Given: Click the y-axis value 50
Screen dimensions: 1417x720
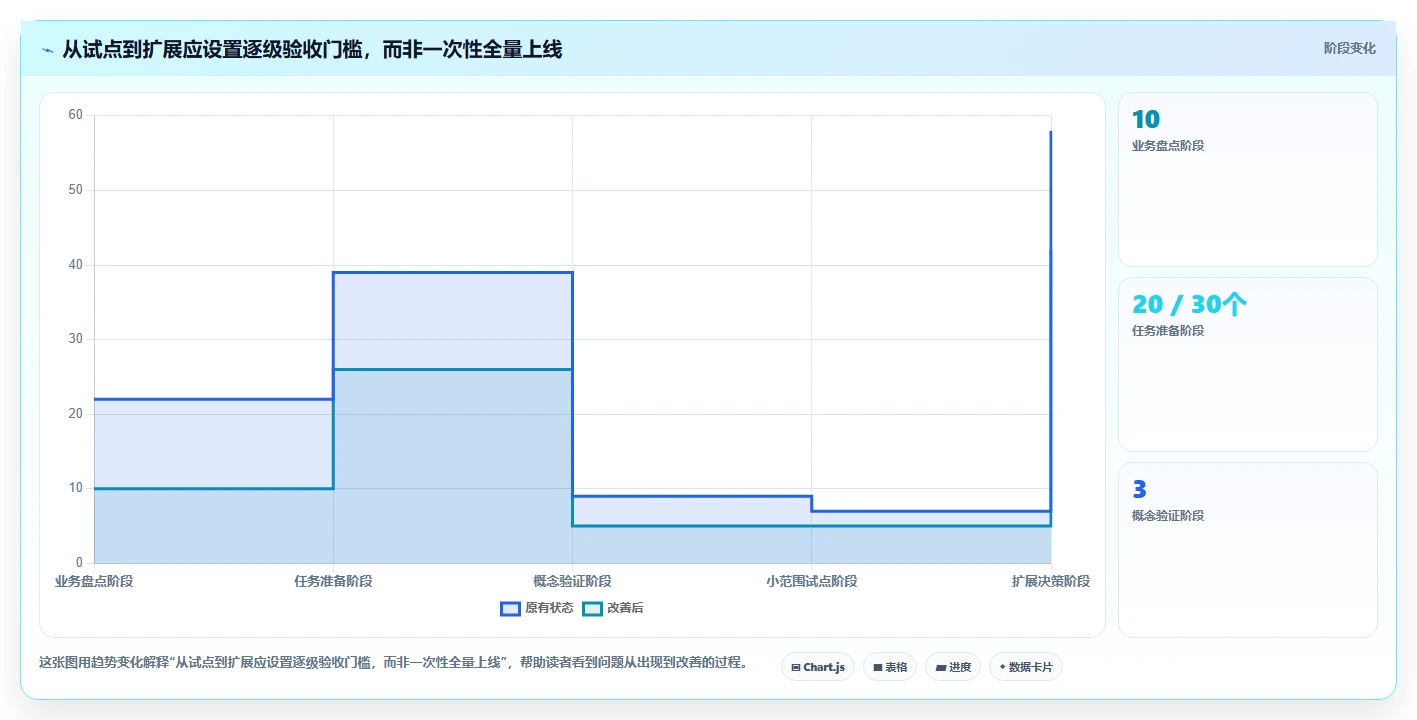Looking at the screenshot, I should coord(76,190).
